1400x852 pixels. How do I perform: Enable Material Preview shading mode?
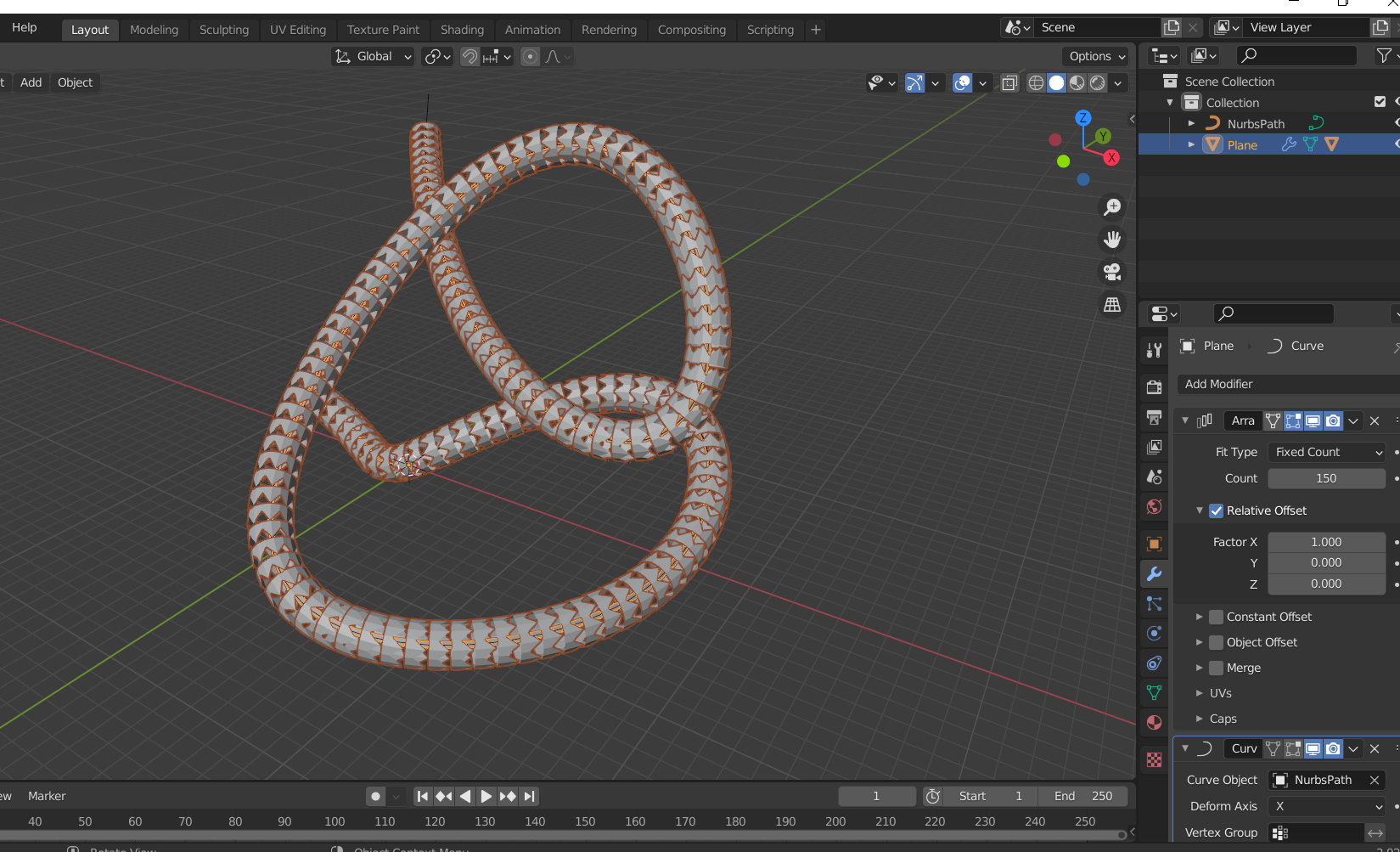tap(1077, 82)
